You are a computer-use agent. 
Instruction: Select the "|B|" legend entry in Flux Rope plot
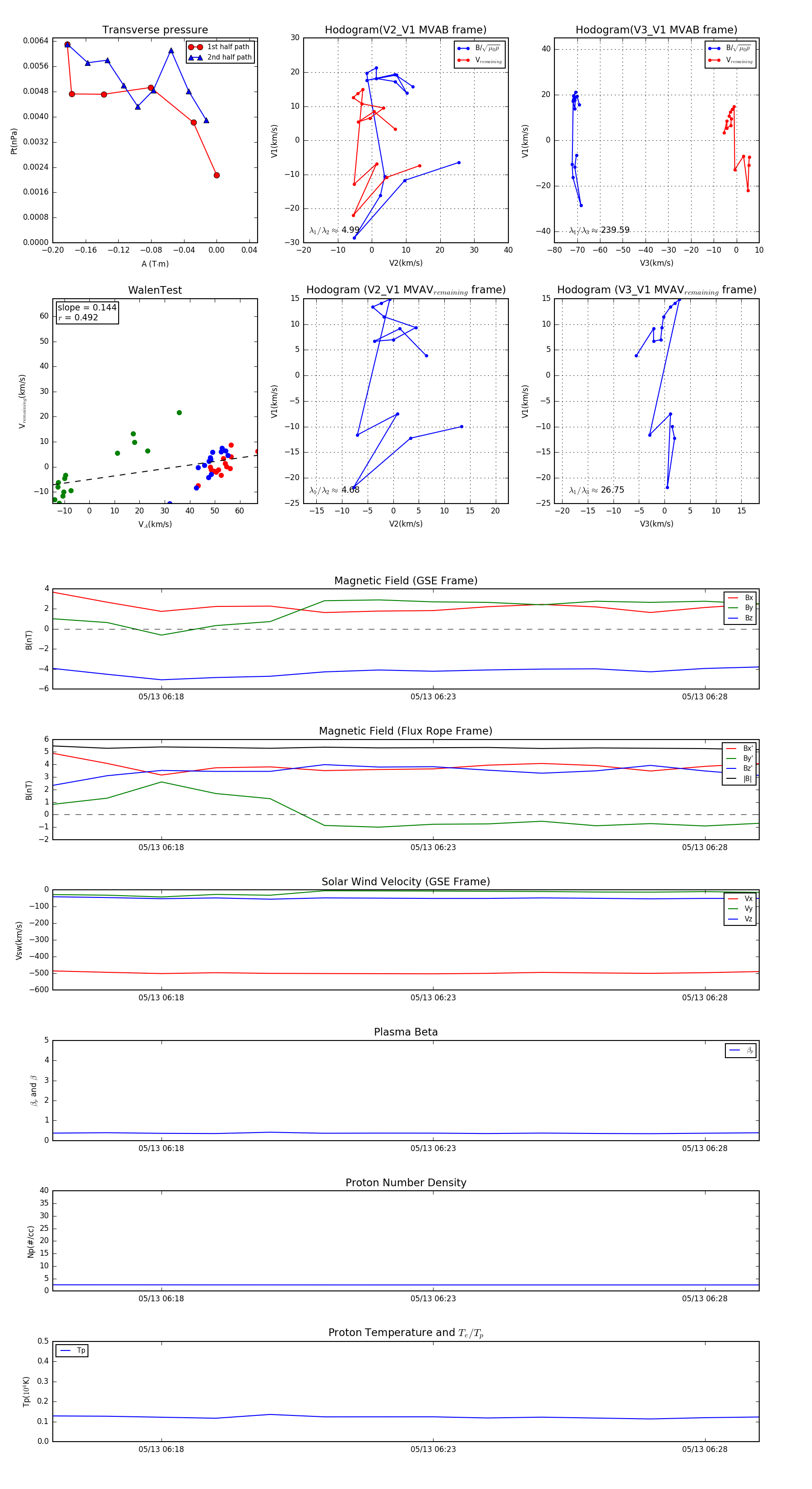[x=739, y=779]
